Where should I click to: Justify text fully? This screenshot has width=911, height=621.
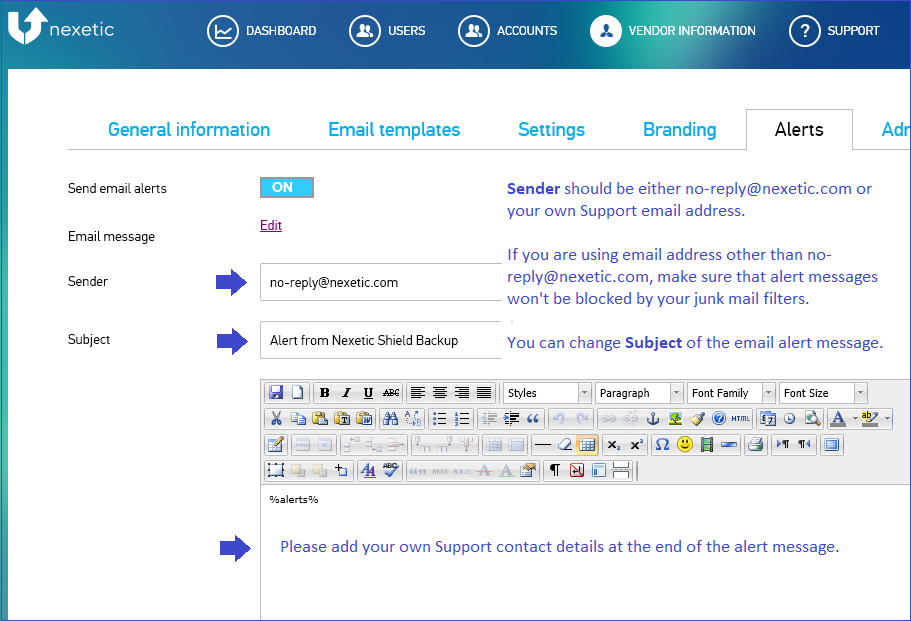click(484, 393)
